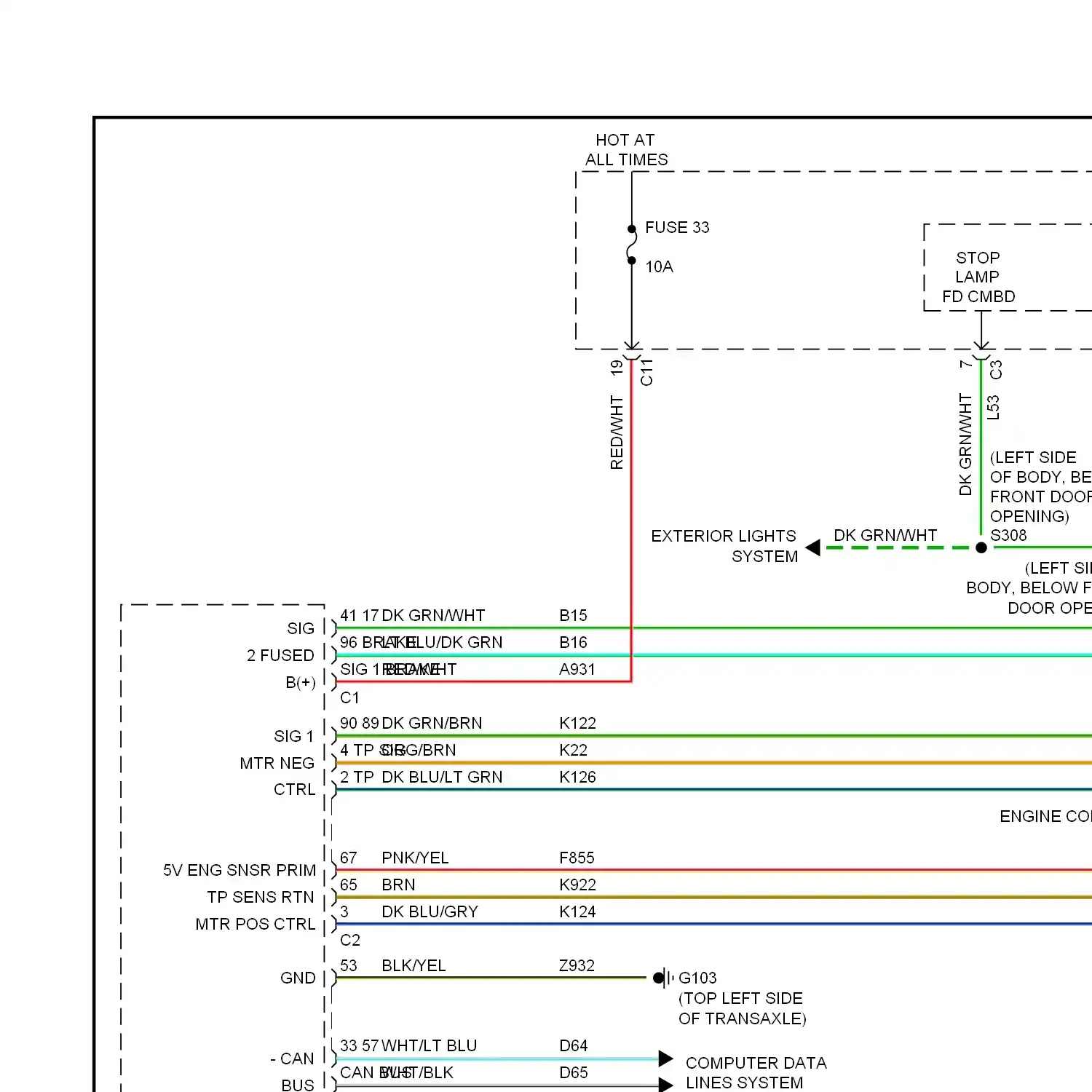Click circuit code "K922"
Screen dimensions: 1092x1092
577,885
